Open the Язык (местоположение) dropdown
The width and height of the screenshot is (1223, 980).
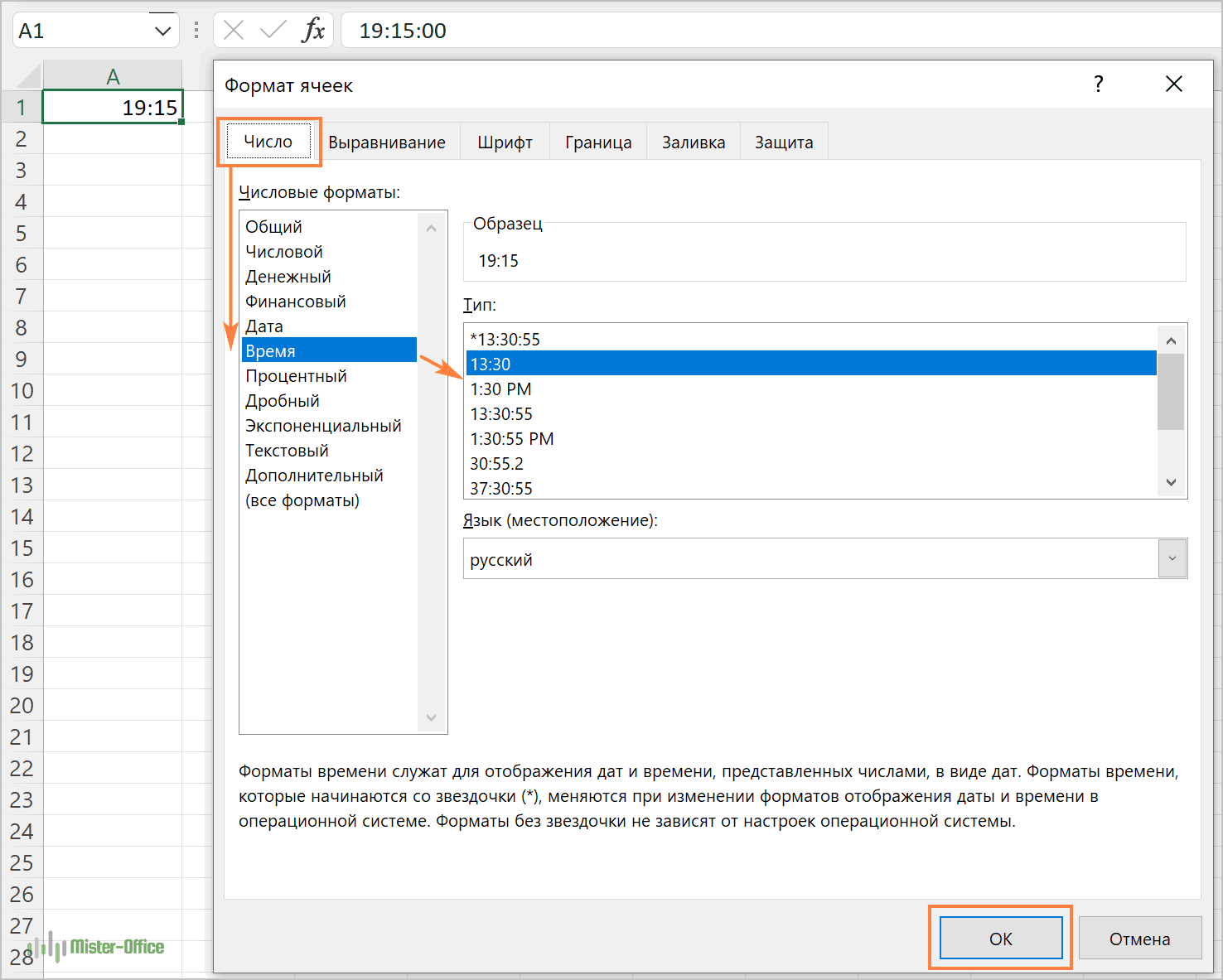pyautogui.click(x=1172, y=558)
